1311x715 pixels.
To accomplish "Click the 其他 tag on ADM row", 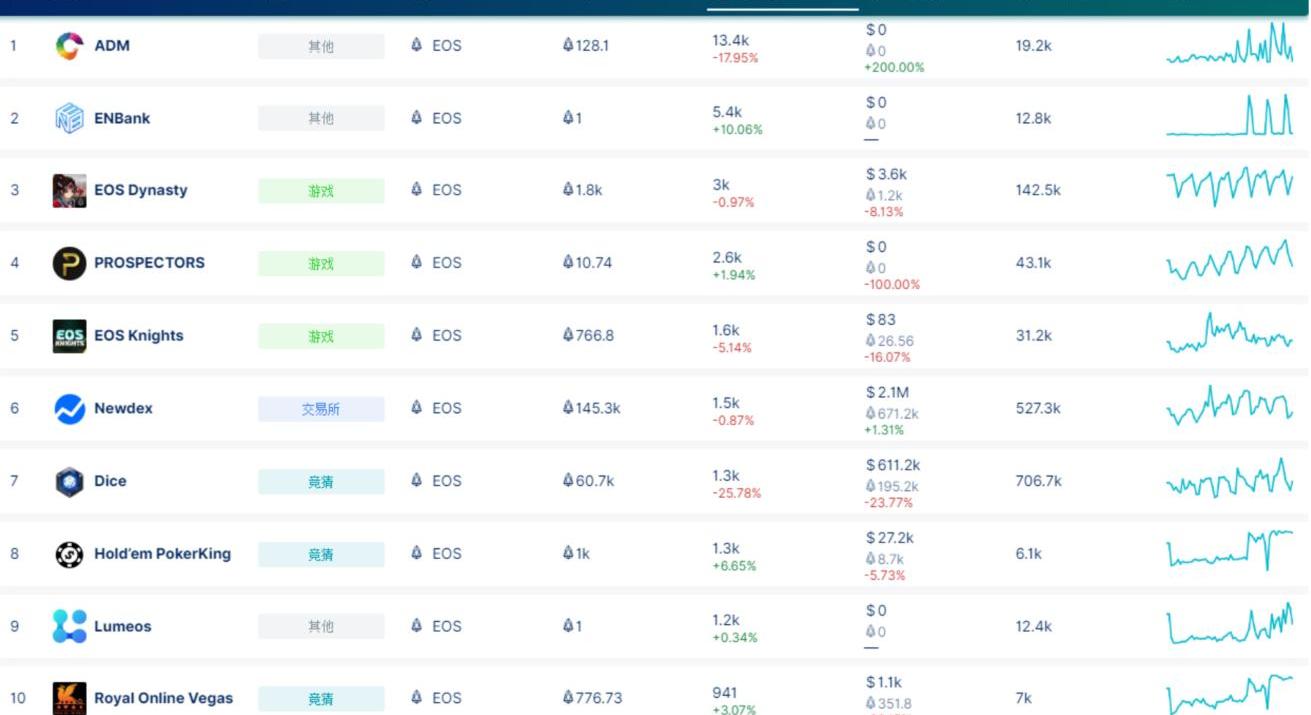I will point(321,46).
